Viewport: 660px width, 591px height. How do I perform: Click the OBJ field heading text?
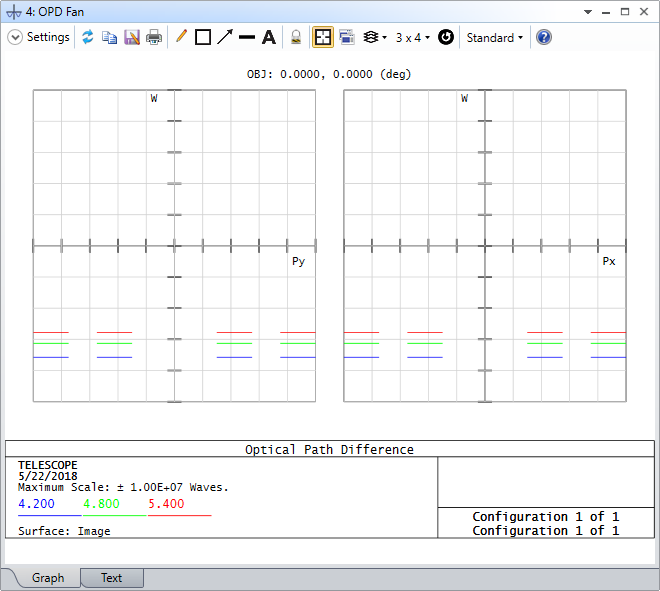328,75
